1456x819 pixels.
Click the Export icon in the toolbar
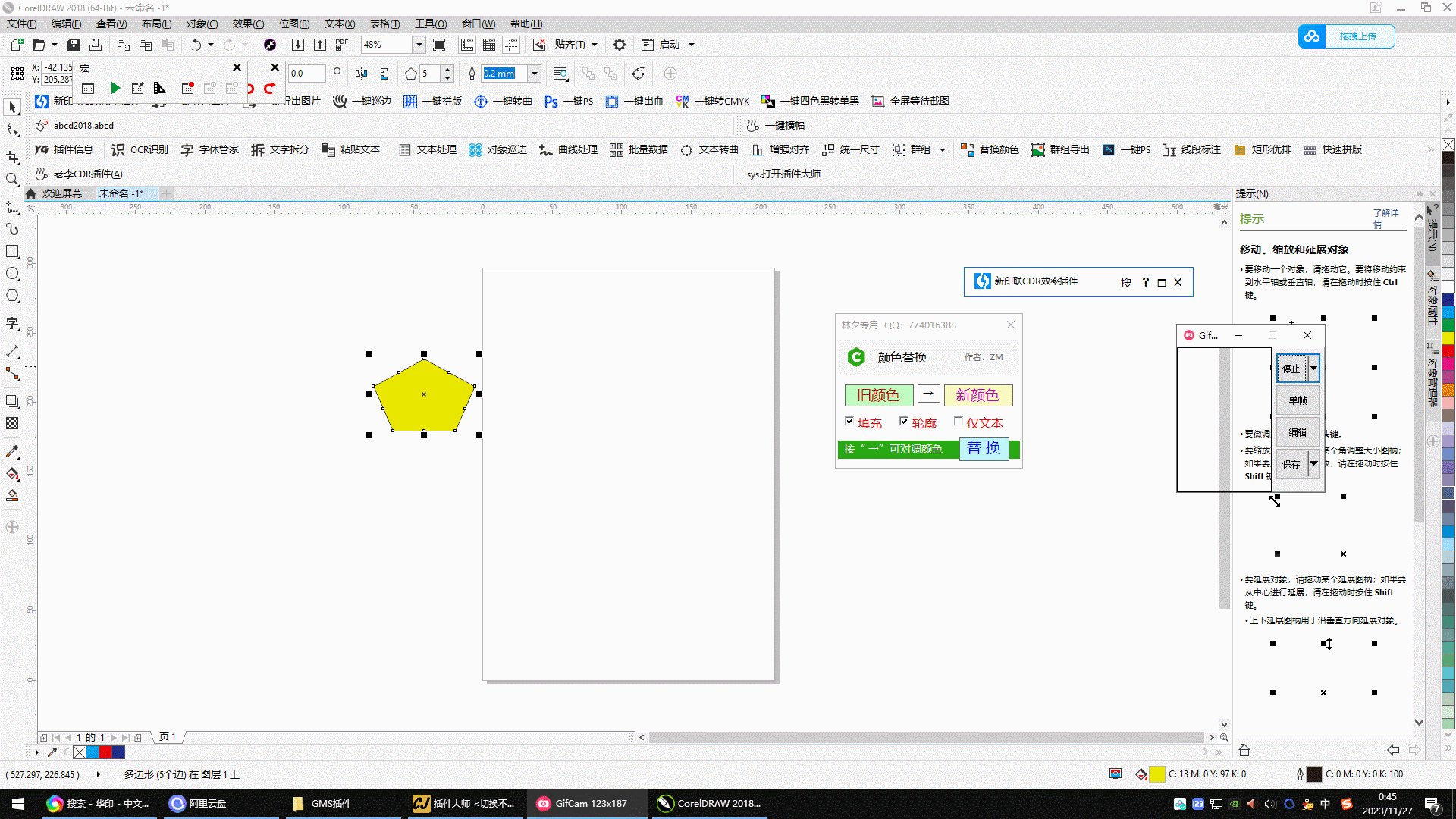[320, 45]
